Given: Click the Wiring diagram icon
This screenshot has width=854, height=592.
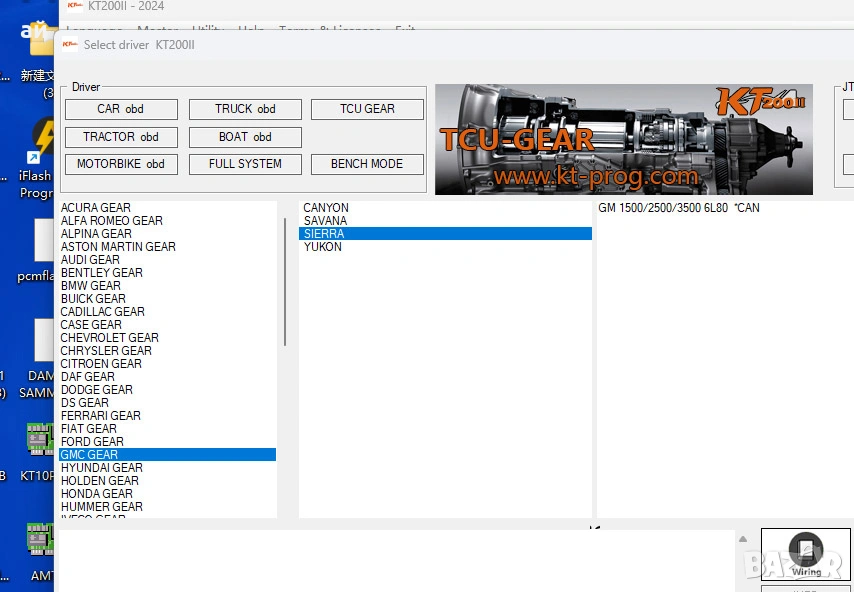Looking at the screenshot, I should (805, 553).
